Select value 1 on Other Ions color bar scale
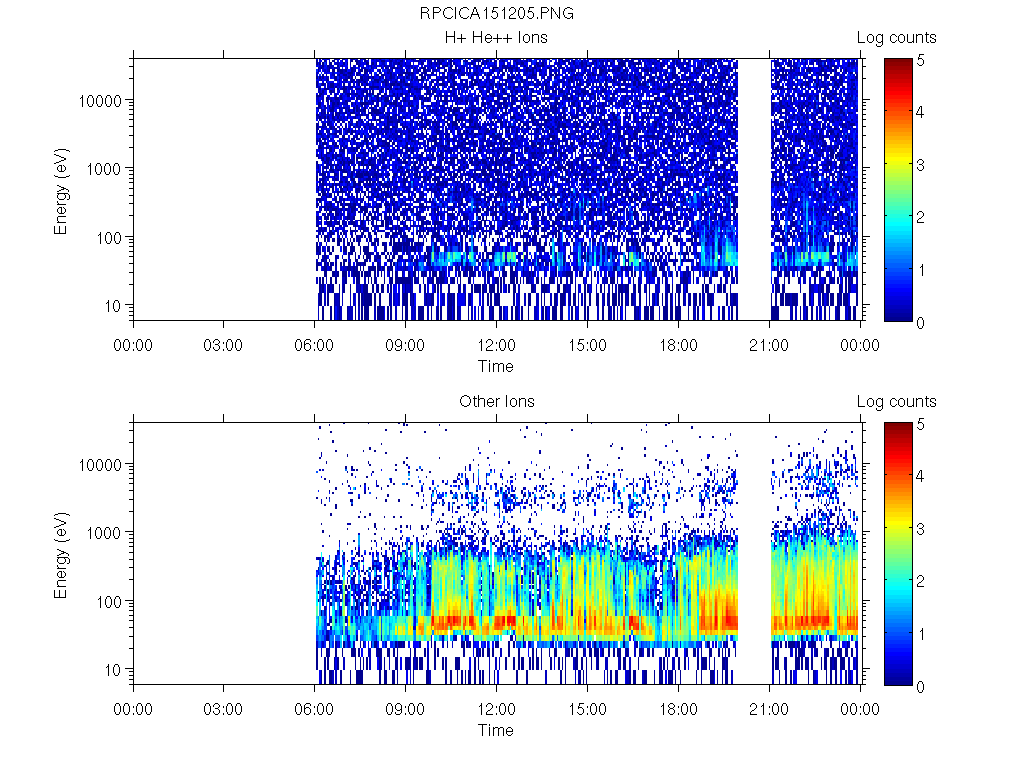The image size is (1024, 768). tap(921, 633)
